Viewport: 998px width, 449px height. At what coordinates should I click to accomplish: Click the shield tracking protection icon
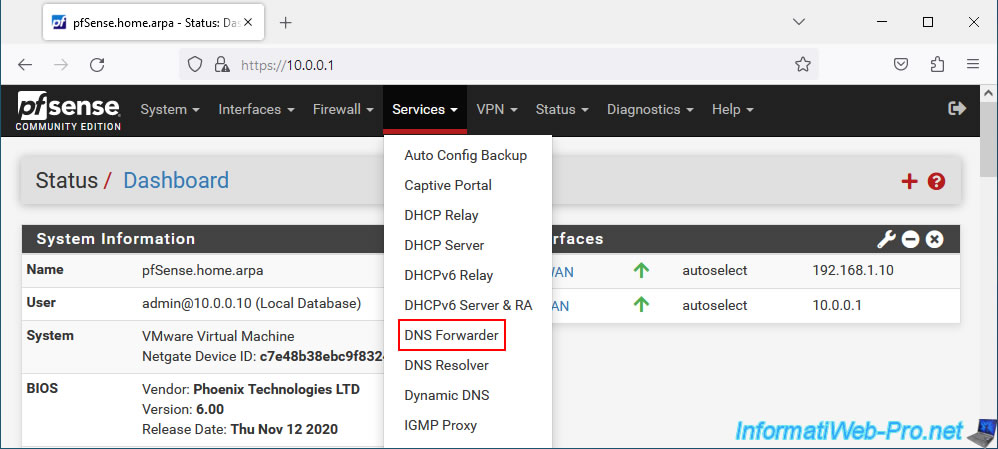(x=195, y=64)
